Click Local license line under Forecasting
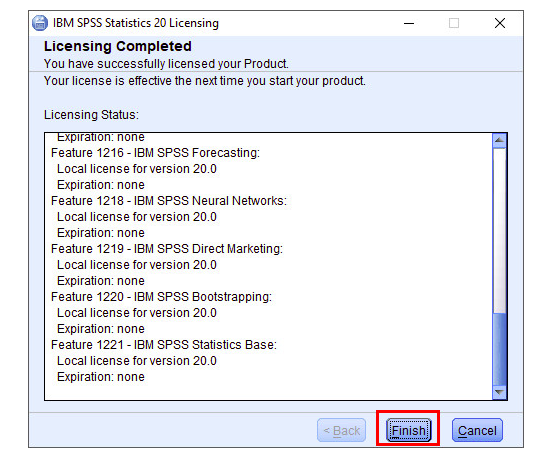Screen dimensions: 547x465 click(x=137, y=169)
